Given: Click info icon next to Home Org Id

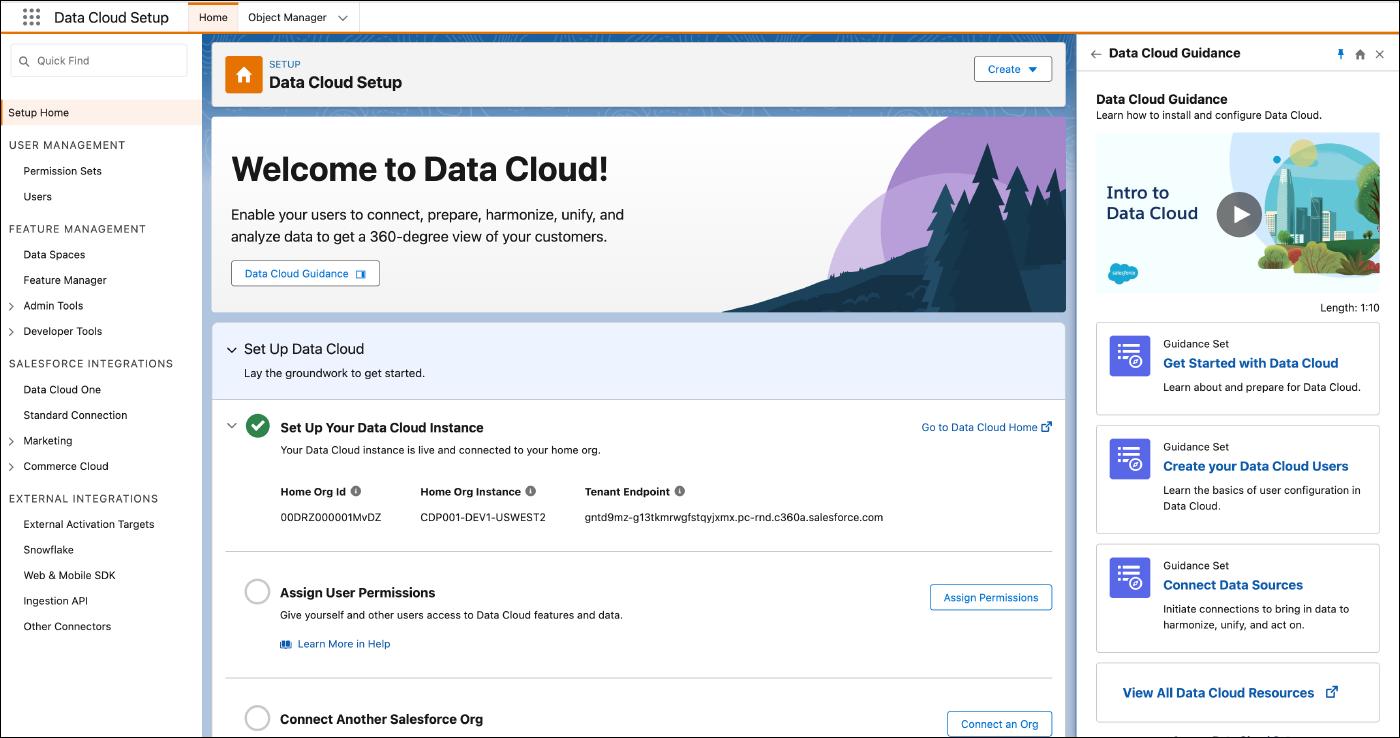Looking at the screenshot, I should click(x=356, y=492).
